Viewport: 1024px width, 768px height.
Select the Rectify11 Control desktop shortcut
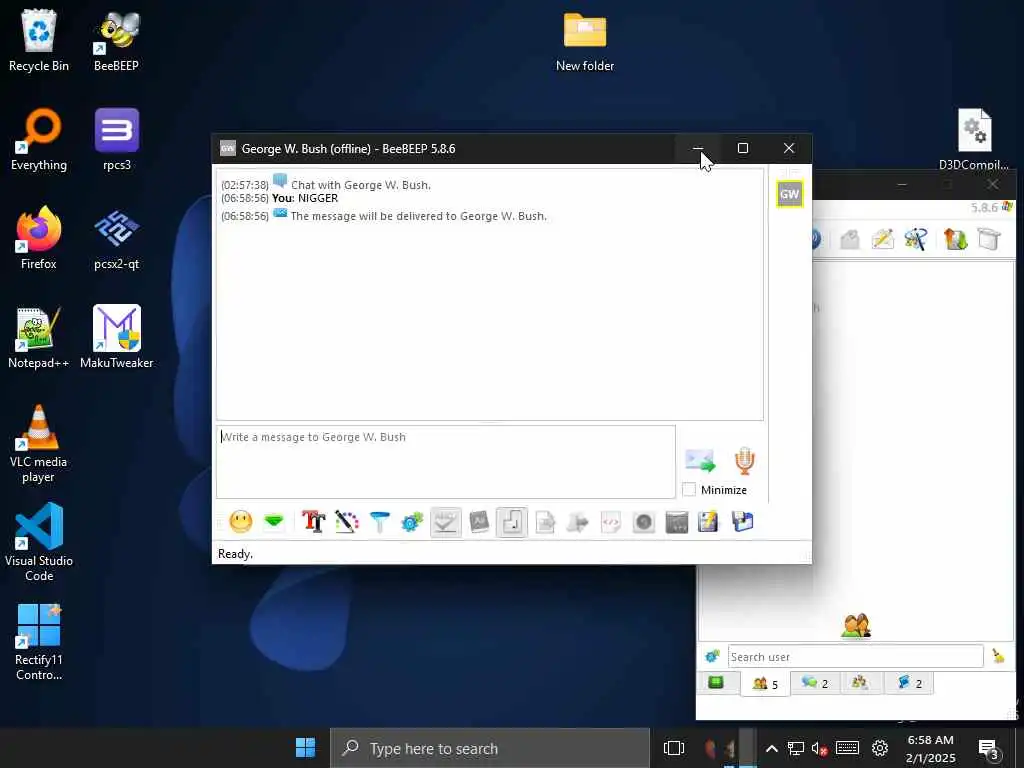pyautogui.click(x=39, y=642)
